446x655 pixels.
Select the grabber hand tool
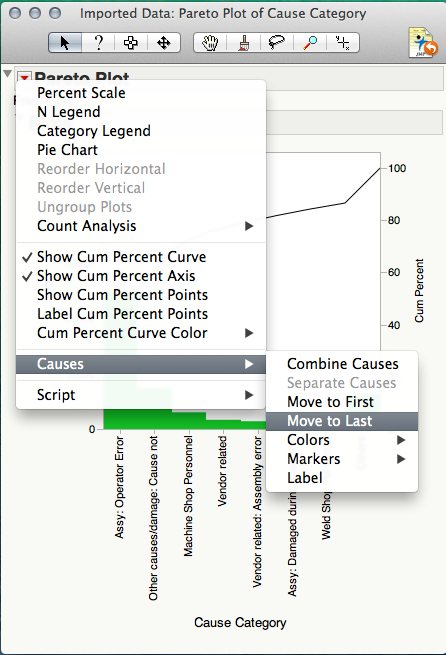tap(210, 43)
